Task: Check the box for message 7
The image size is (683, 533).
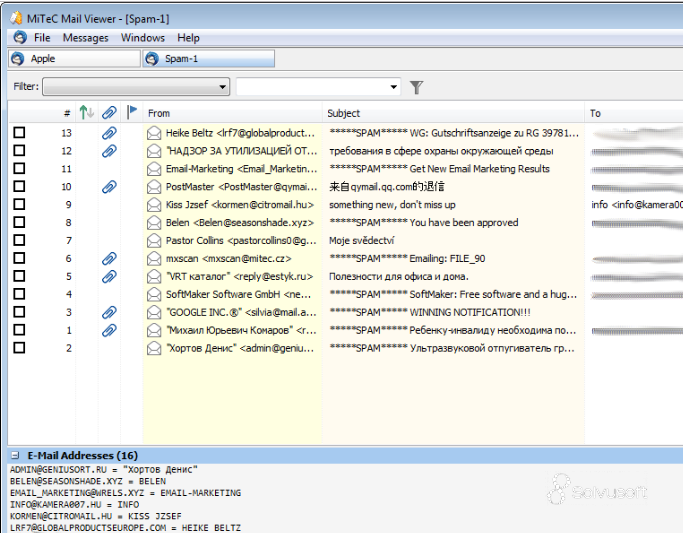Action: (19, 240)
